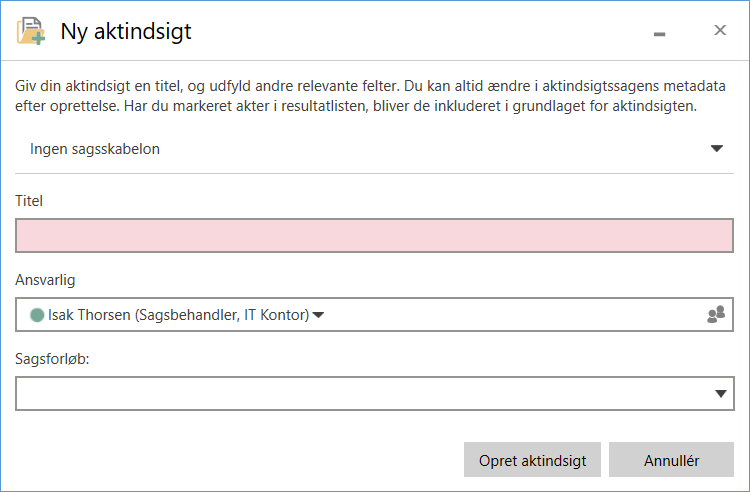Expand the Sagsforløb dropdown arrow
This screenshot has height=492, width=750.
(x=721, y=394)
